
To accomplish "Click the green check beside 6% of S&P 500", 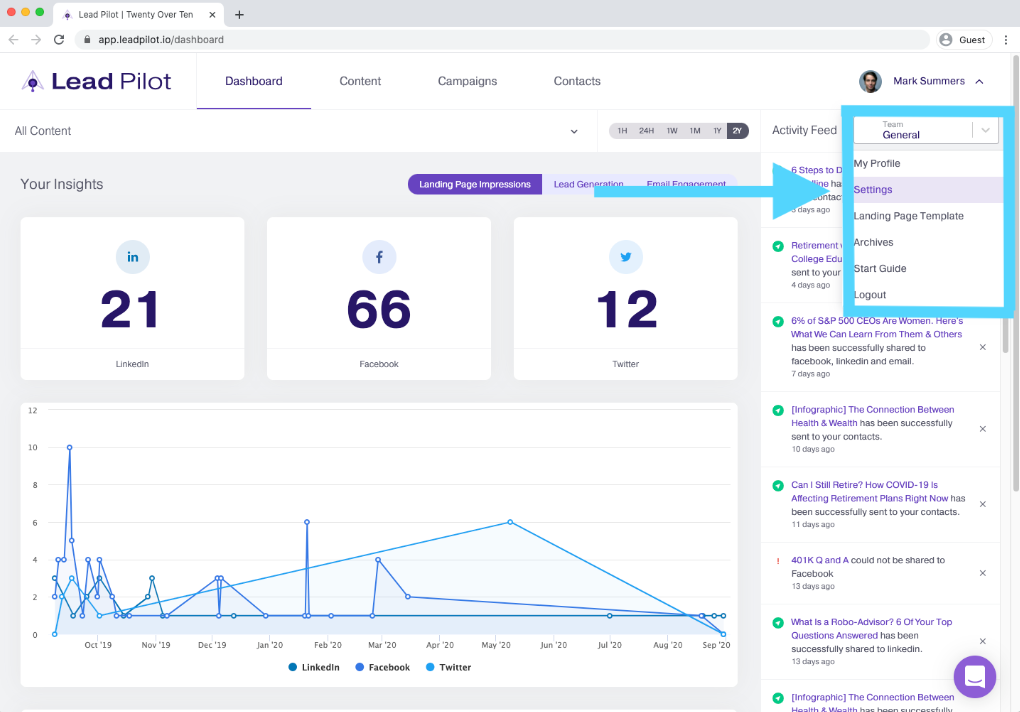I will (x=778, y=321).
